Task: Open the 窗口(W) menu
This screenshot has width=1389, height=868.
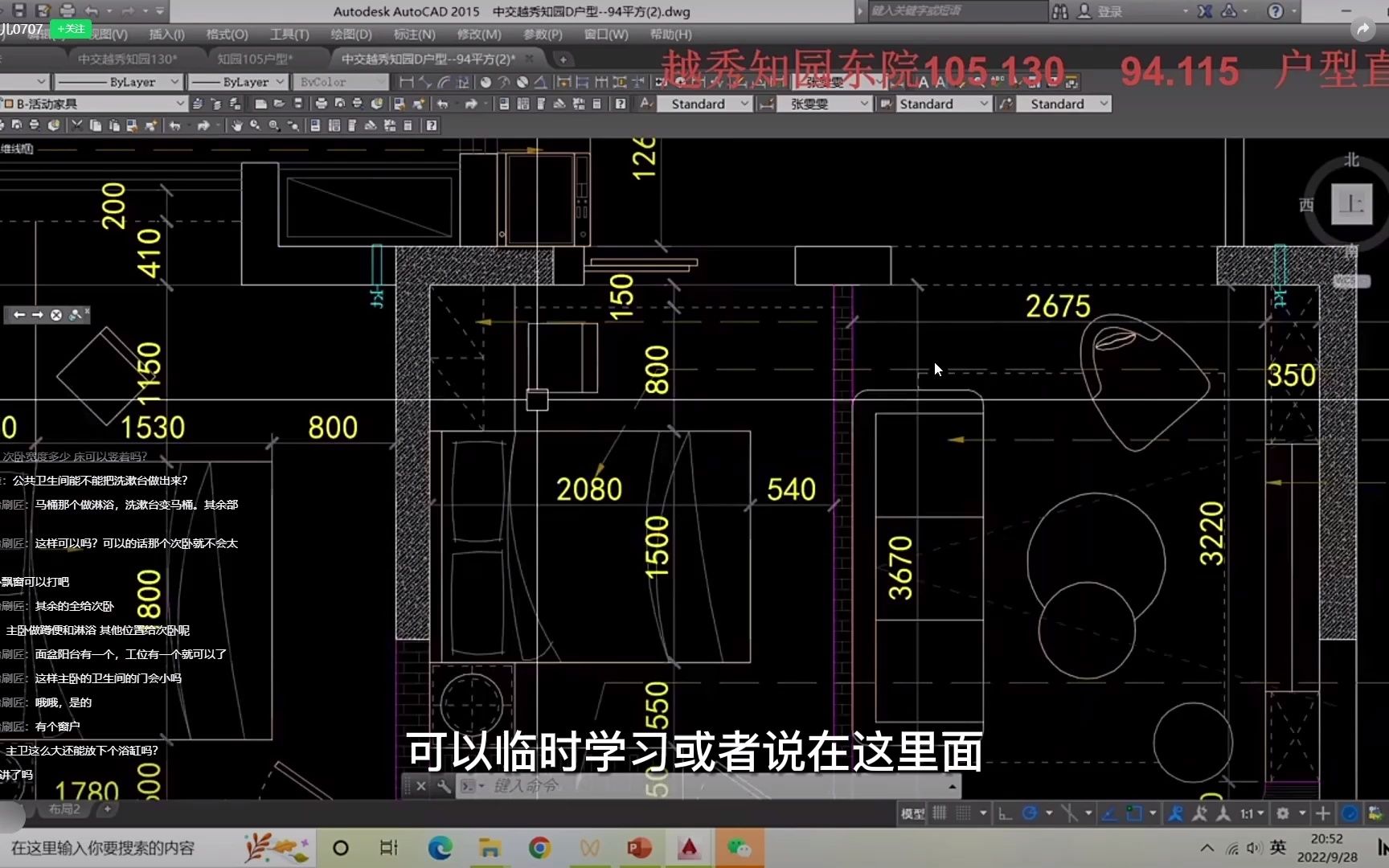Action: [606, 34]
